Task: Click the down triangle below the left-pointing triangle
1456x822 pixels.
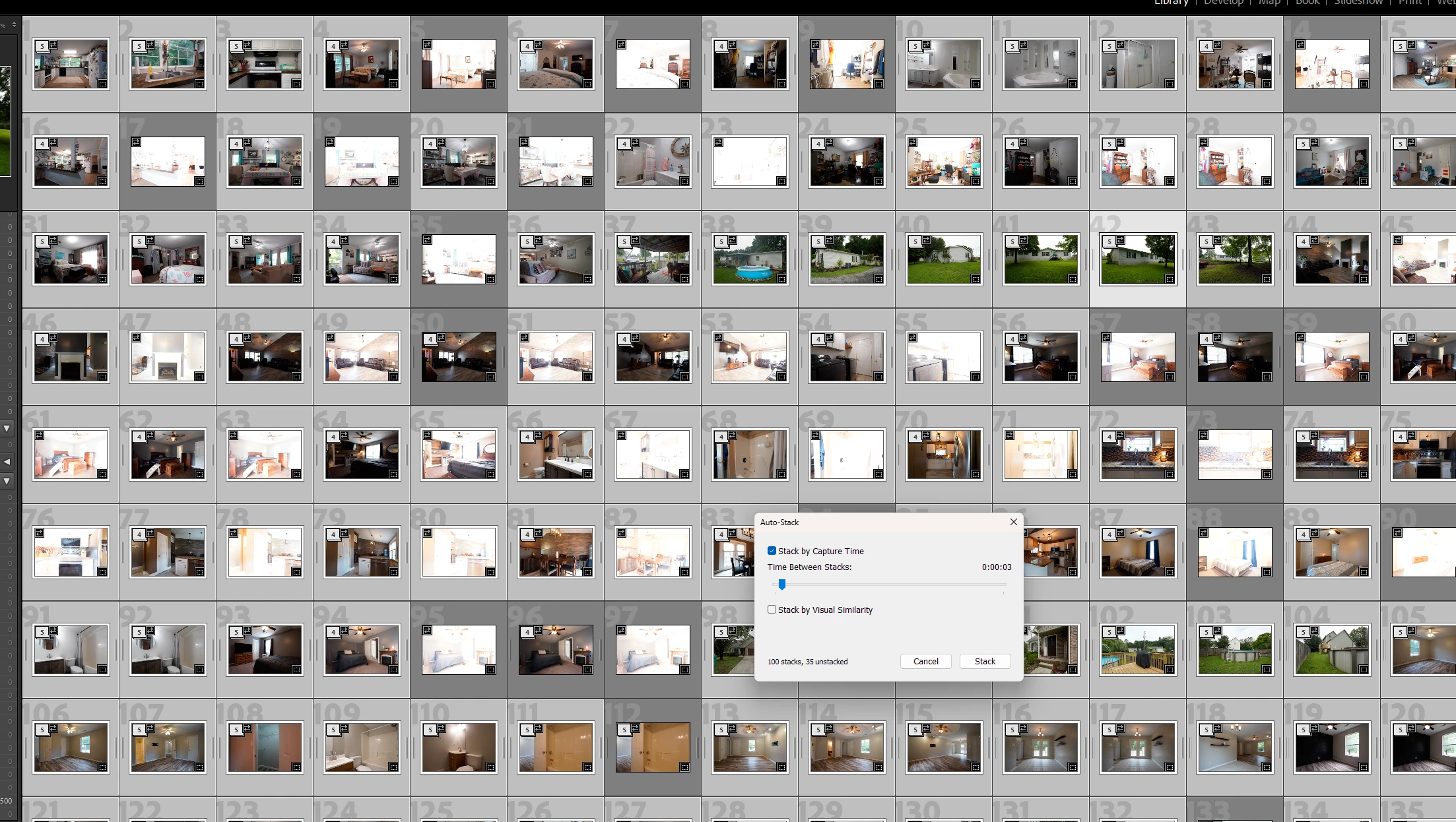Action: pyautogui.click(x=7, y=481)
